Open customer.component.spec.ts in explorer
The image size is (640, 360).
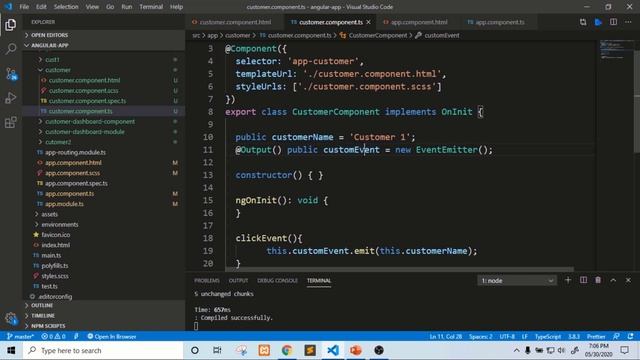tap(103, 100)
